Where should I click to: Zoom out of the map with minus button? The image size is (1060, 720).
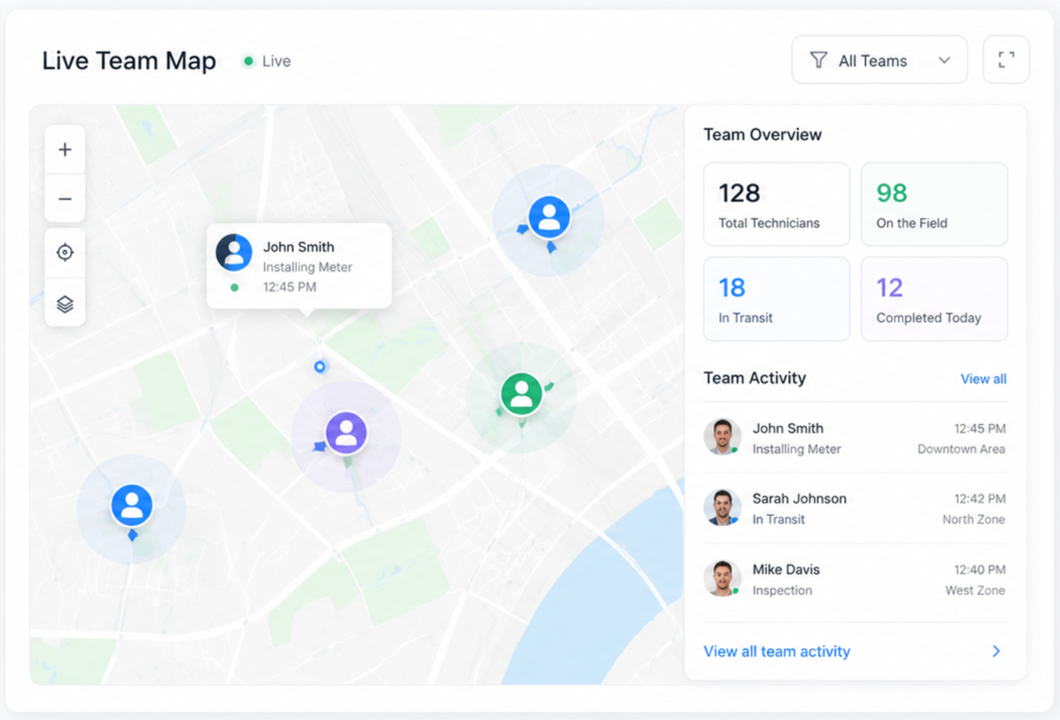point(65,199)
